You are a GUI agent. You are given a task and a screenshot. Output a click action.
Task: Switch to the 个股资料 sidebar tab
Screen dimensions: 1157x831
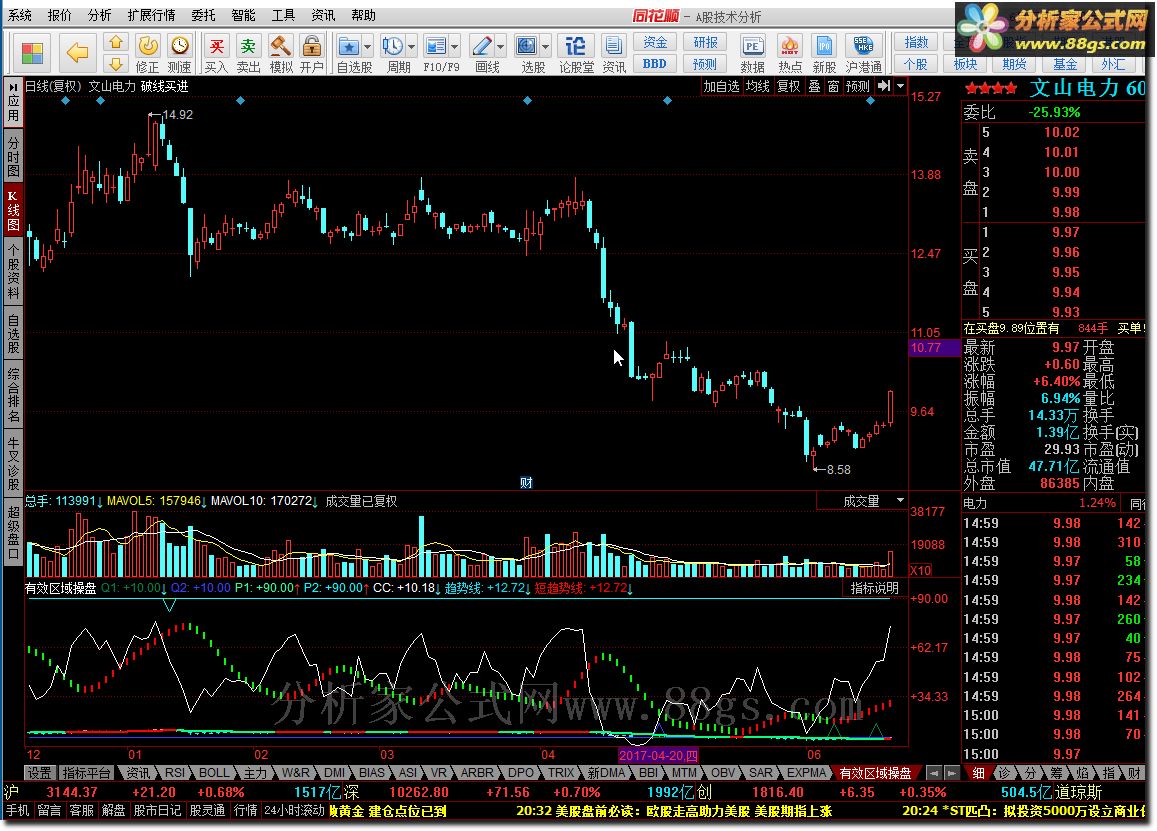click(13, 271)
